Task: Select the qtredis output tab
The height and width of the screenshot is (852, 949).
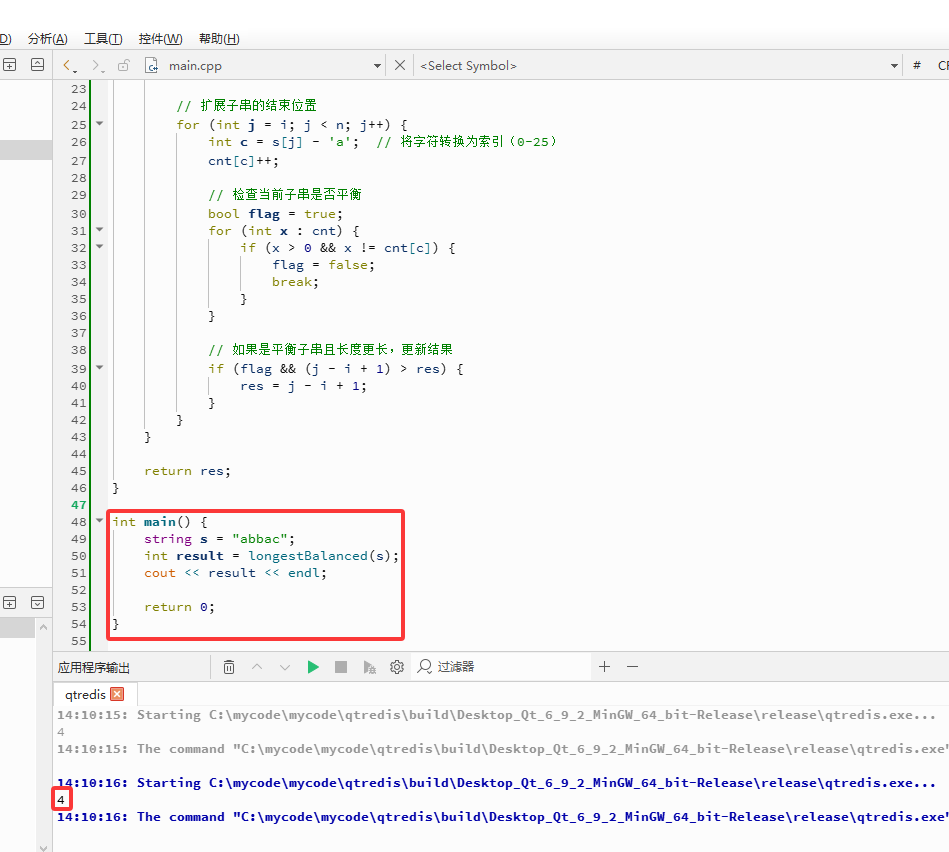Action: 85,695
